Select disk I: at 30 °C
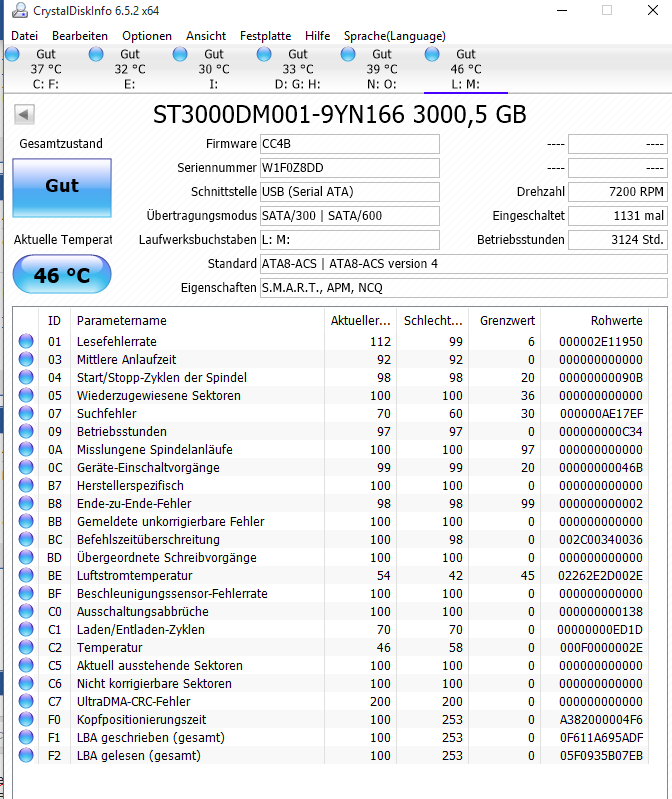This screenshot has width=672, height=799. click(214, 69)
